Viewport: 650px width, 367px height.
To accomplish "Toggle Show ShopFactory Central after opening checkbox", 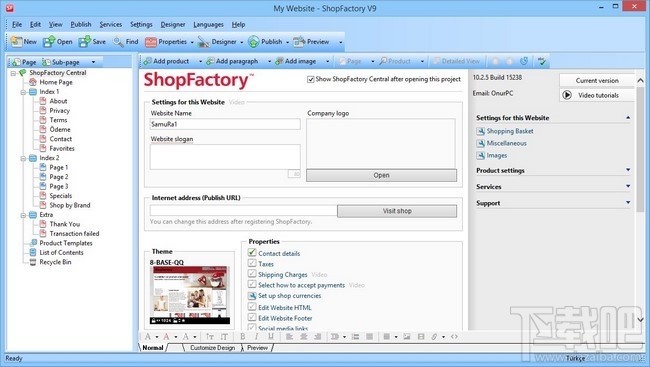I will click(310, 79).
